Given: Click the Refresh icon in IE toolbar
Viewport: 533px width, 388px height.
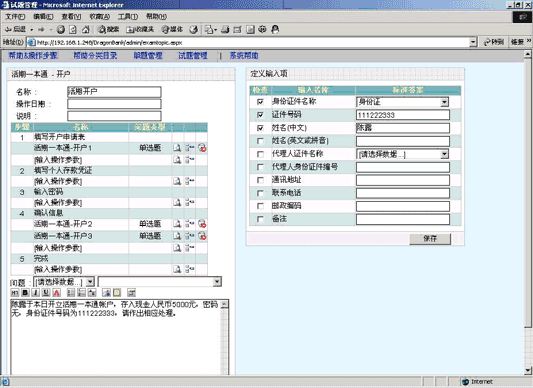Looking at the screenshot, I should coord(73,30).
